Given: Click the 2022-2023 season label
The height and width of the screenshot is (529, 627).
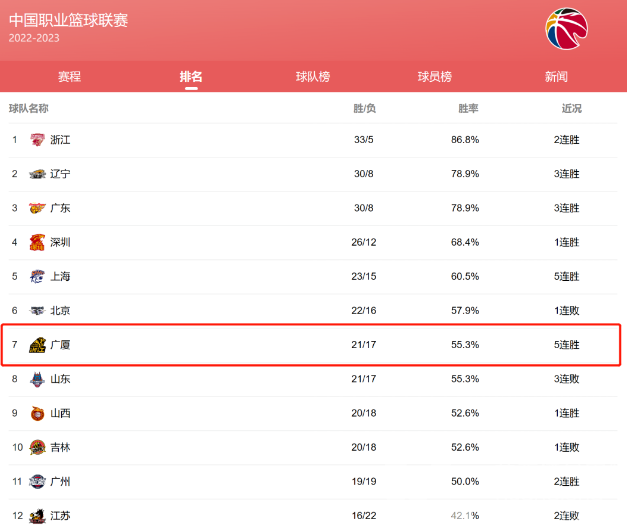Looking at the screenshot, I should click(34, 38).
